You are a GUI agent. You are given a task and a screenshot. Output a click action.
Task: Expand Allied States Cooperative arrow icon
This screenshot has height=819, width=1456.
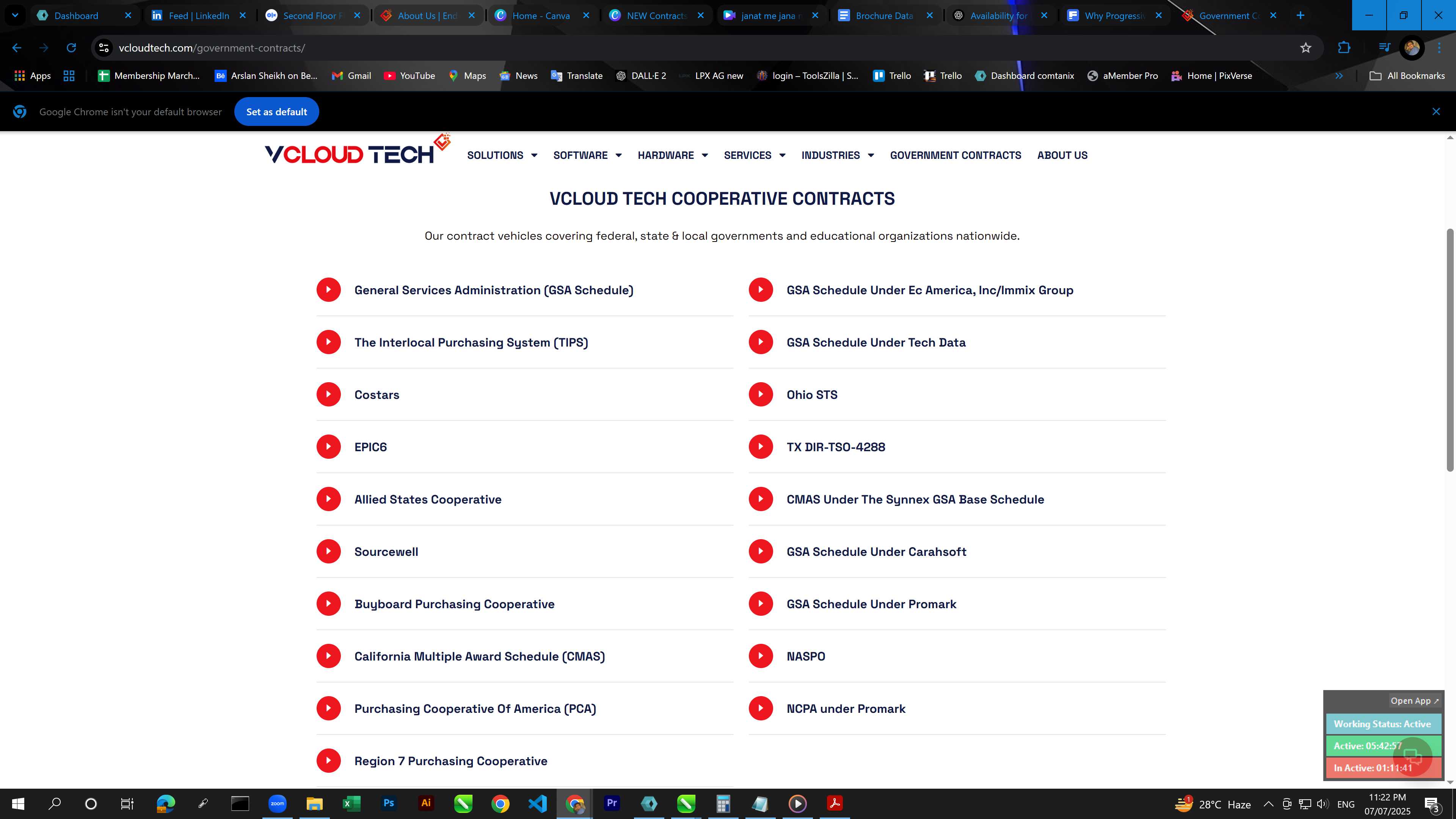pyautogui.click(x=328, y=499)
